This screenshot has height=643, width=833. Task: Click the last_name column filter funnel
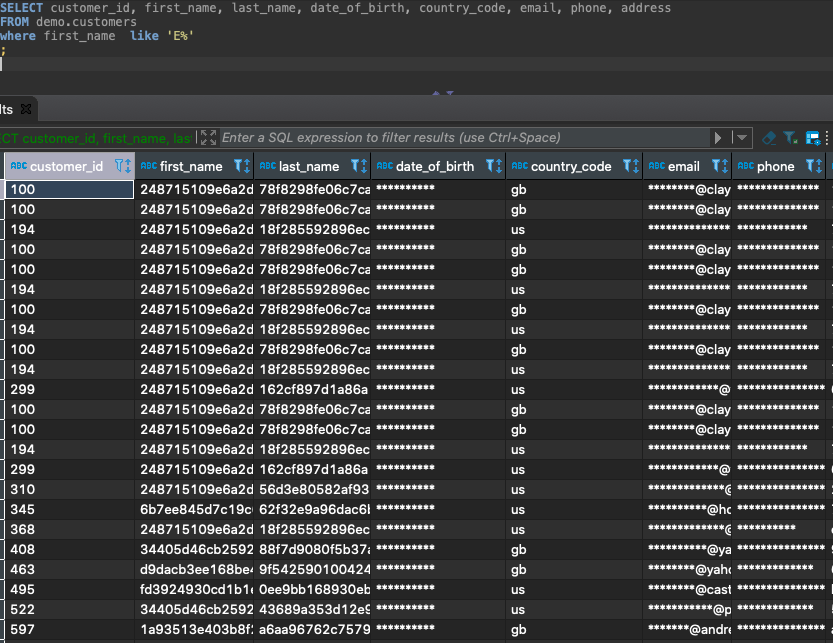[x=355, y=166]
